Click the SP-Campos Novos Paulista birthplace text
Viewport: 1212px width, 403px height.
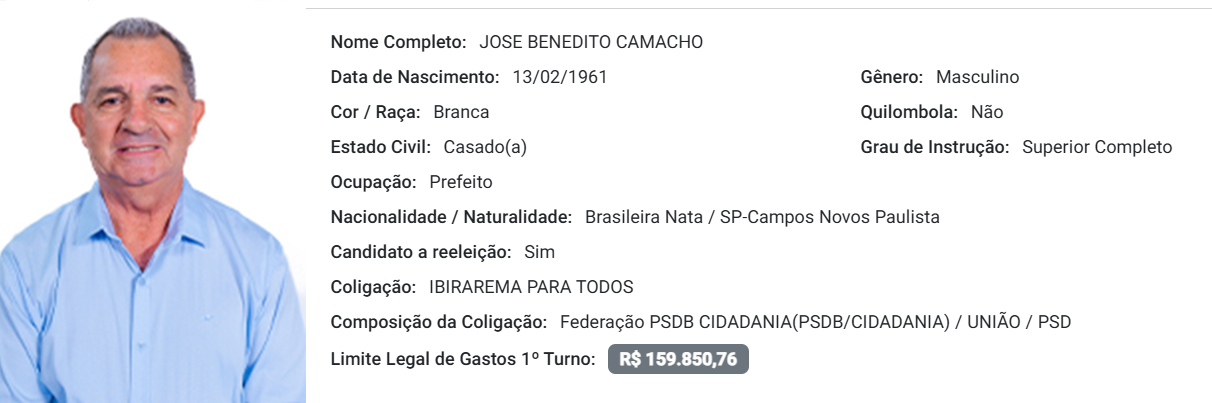(x=830, y=217)
